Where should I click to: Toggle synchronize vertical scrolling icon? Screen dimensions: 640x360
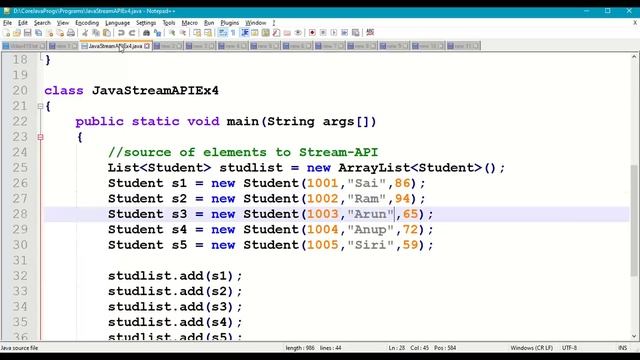click(197, 32)
